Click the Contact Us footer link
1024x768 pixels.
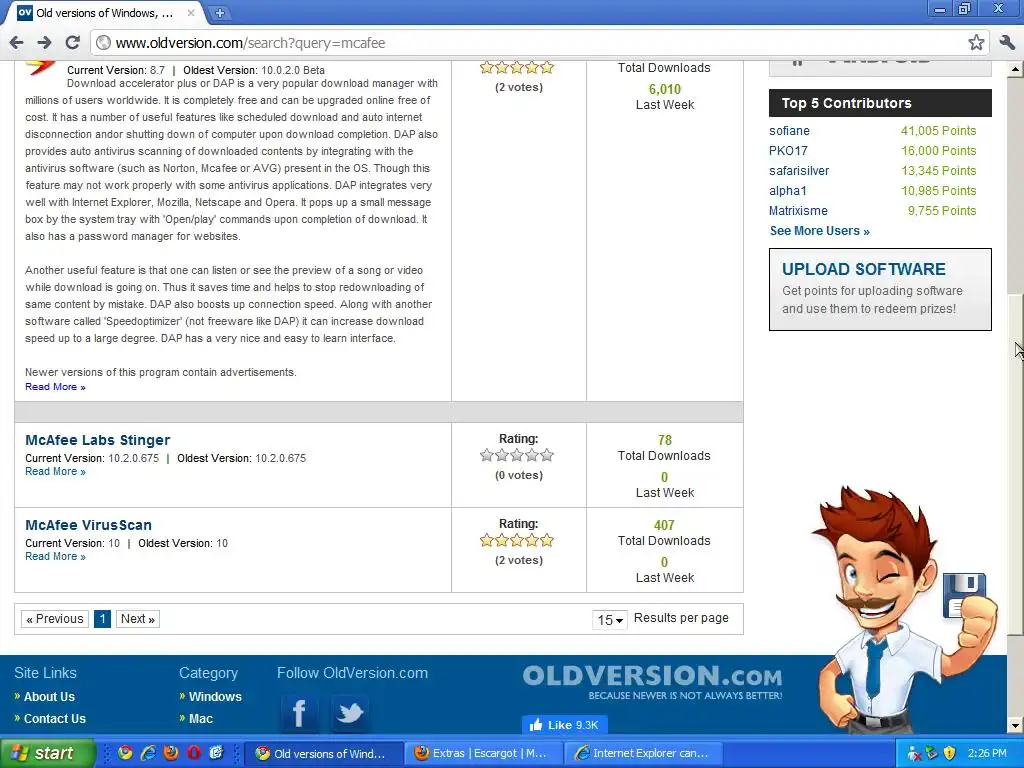coord(54,718)
